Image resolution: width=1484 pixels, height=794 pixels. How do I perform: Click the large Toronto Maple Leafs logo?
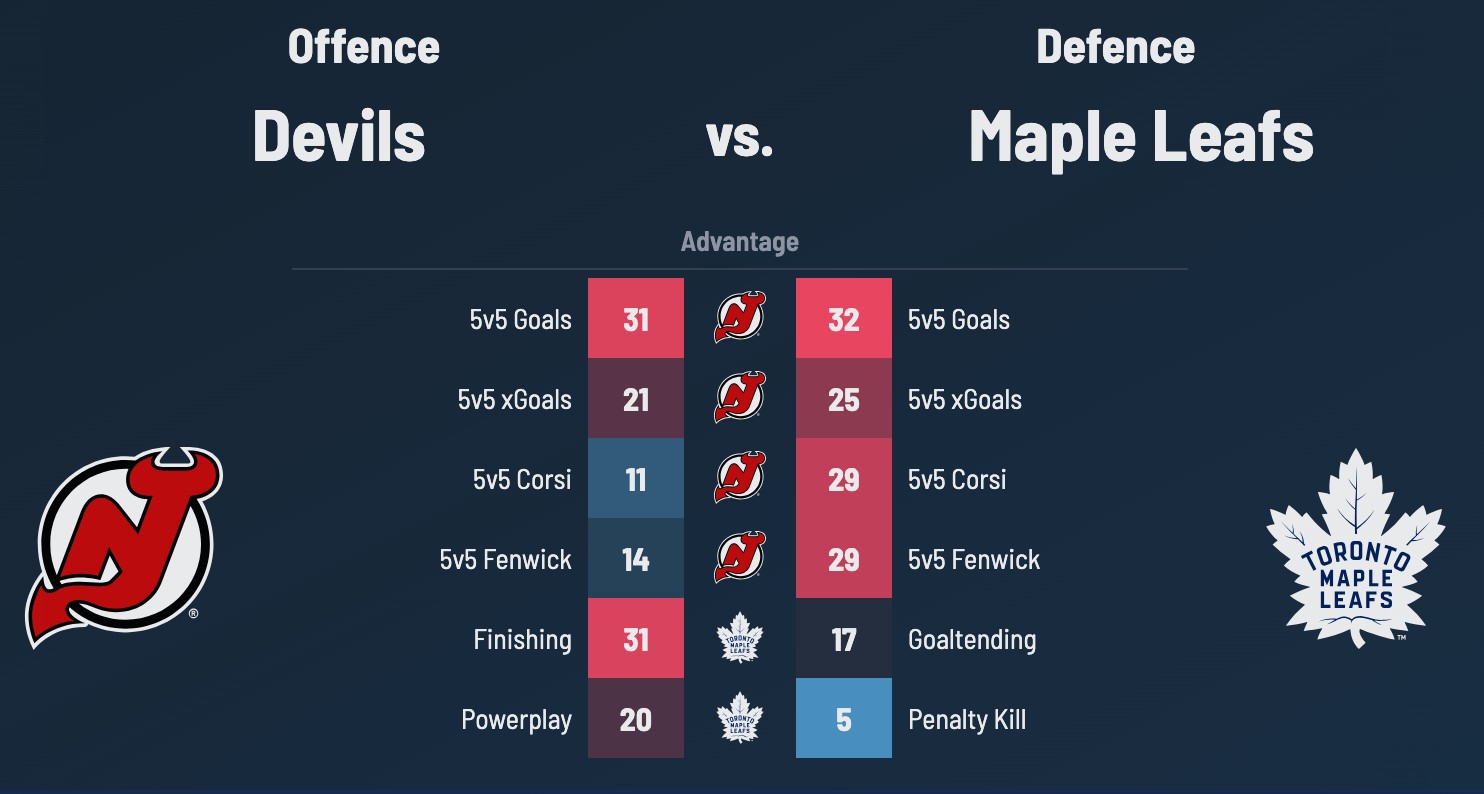pos(1355,547)
